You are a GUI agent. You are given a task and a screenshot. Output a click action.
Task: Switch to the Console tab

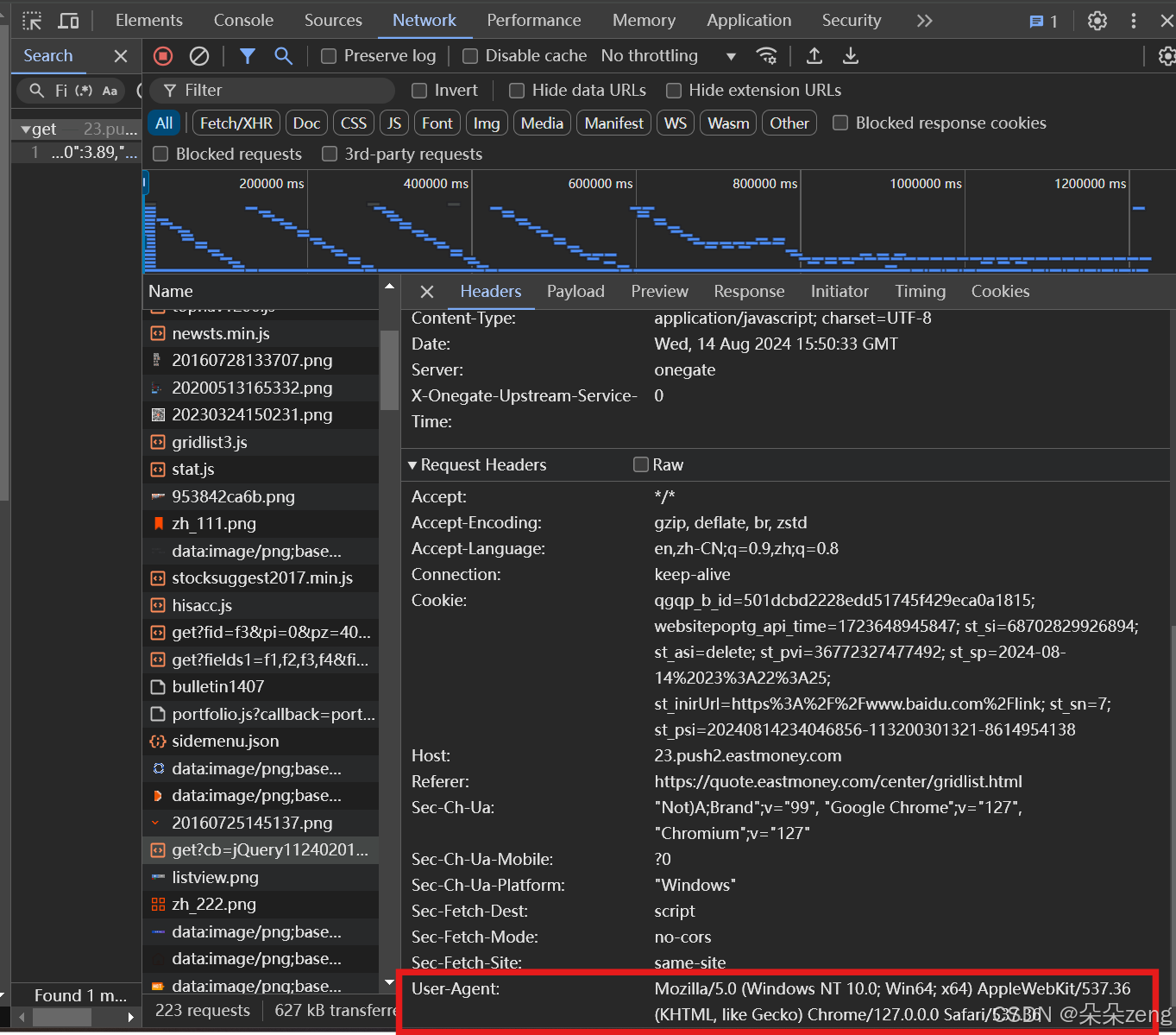click(x=243, y=21)
